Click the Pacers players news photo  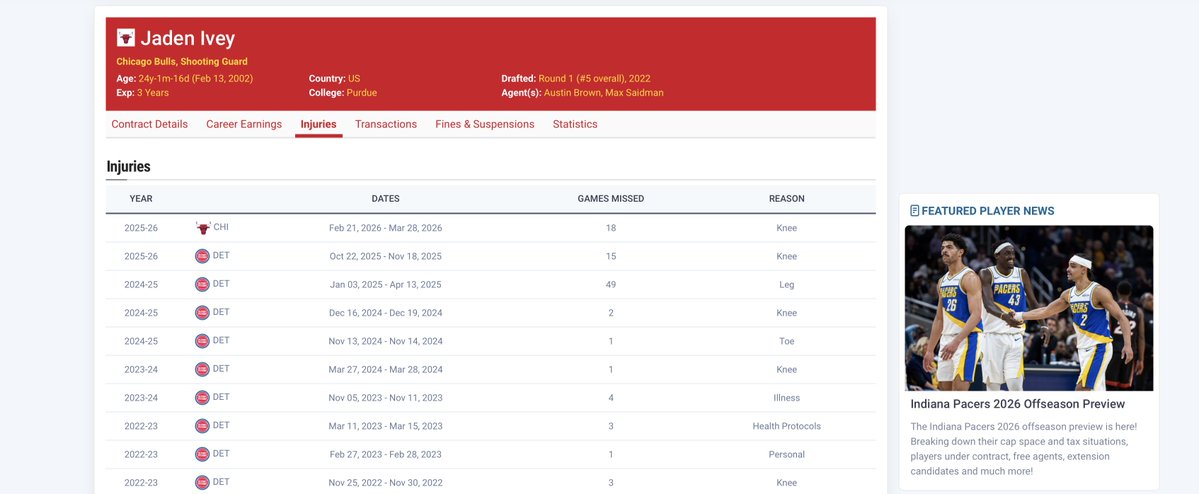1029,308
